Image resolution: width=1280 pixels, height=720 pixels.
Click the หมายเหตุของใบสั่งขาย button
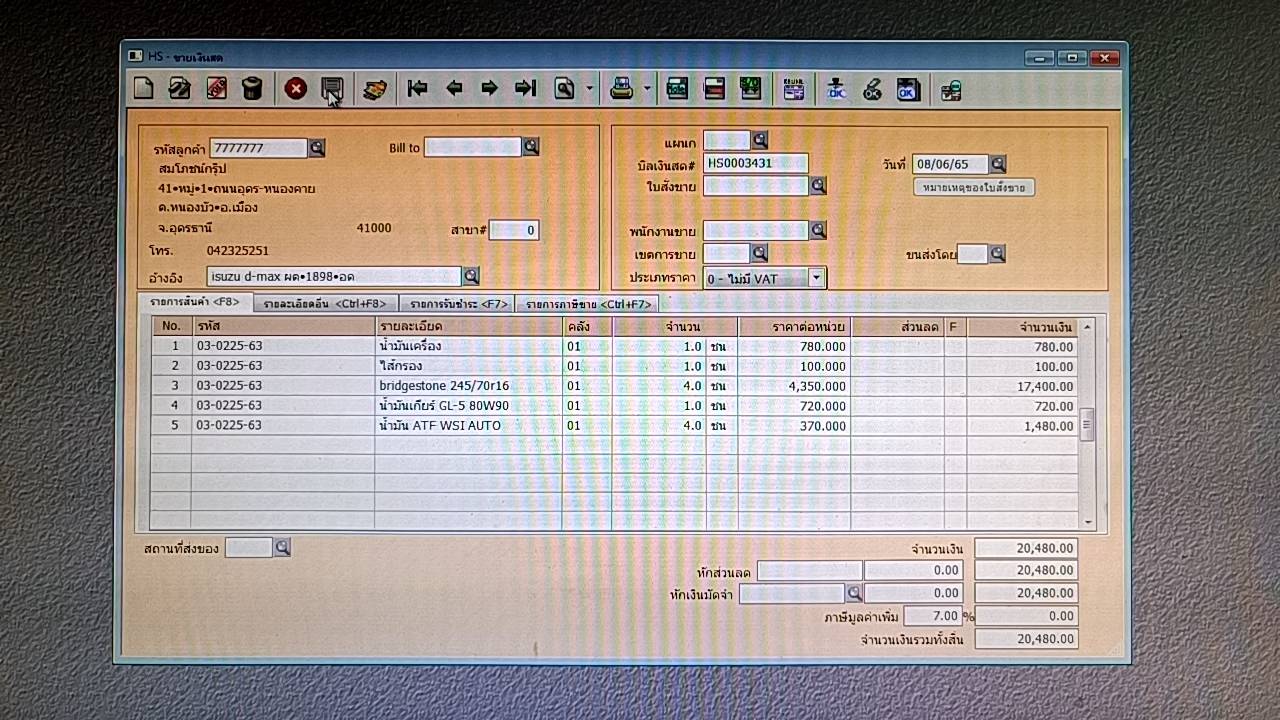[974, 187]
